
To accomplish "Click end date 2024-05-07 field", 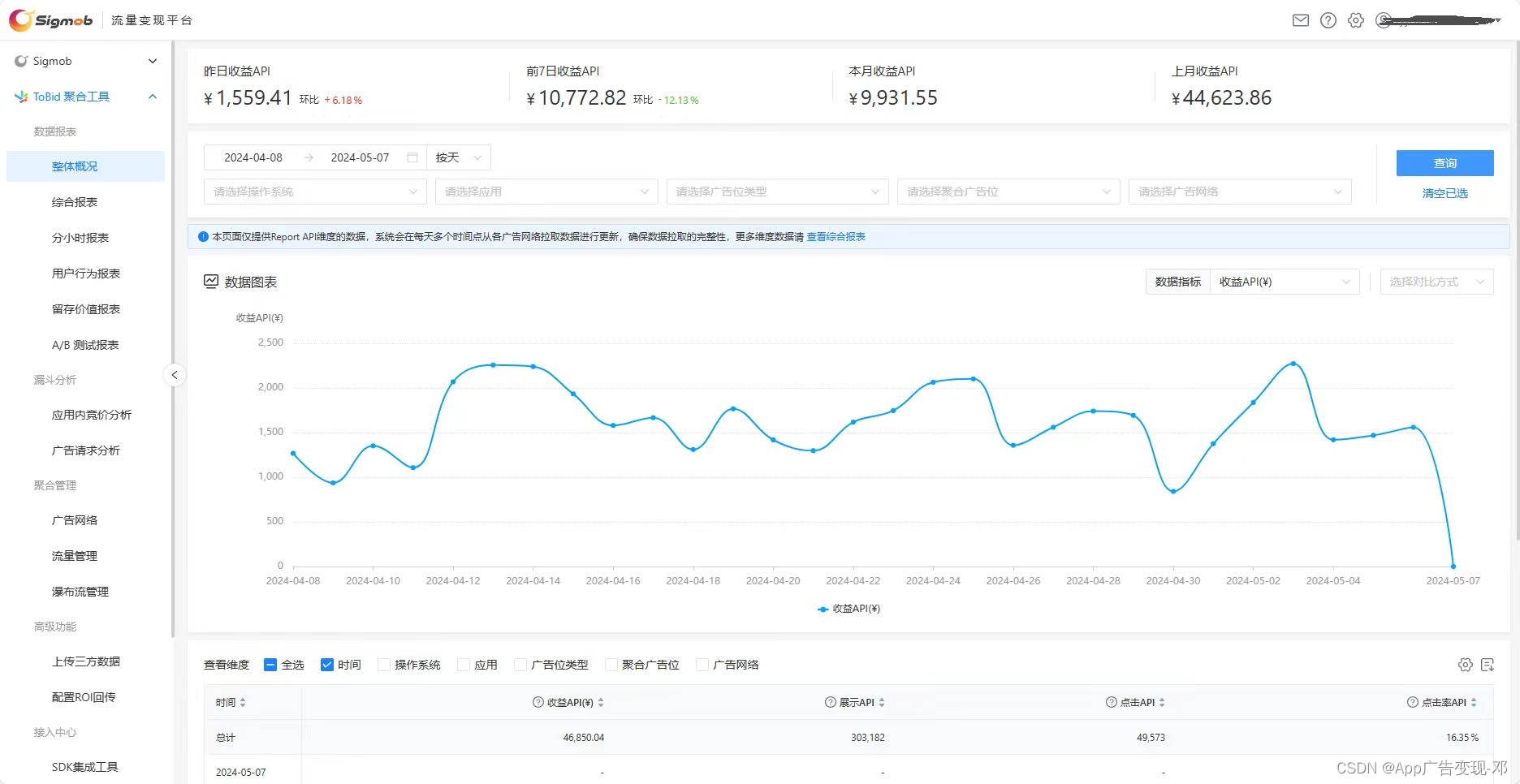I will pyautogui.click(x=360, y=157).
